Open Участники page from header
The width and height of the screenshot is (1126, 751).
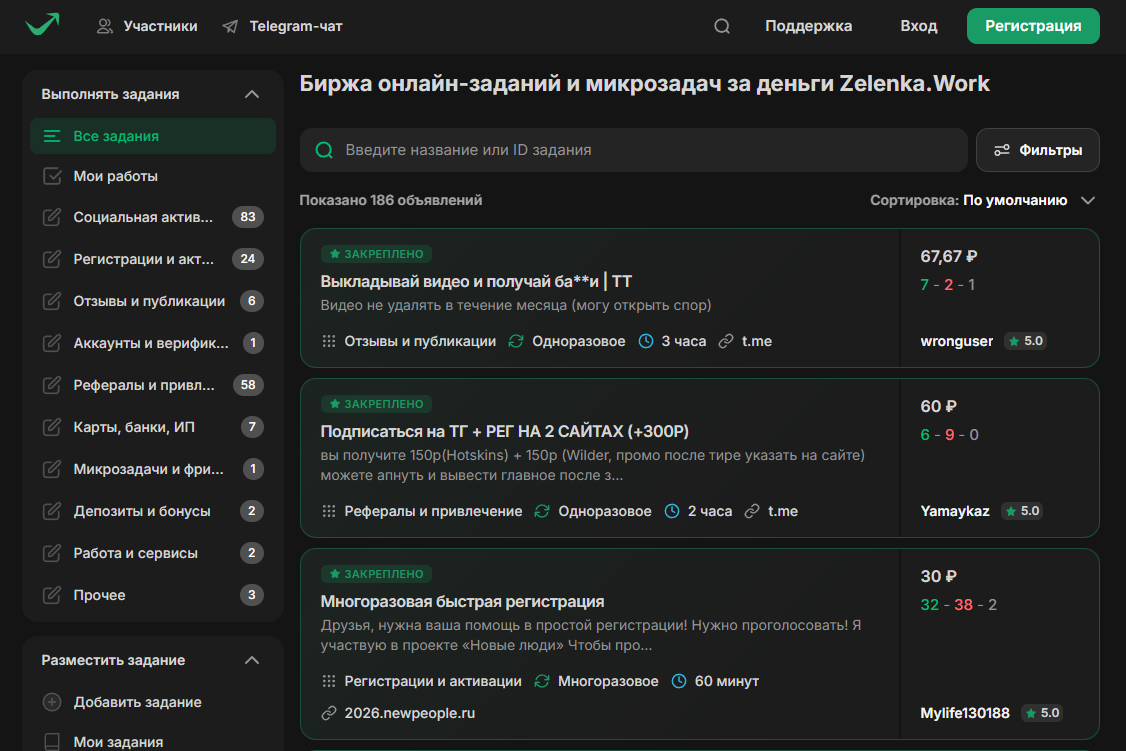coord(146,27)
